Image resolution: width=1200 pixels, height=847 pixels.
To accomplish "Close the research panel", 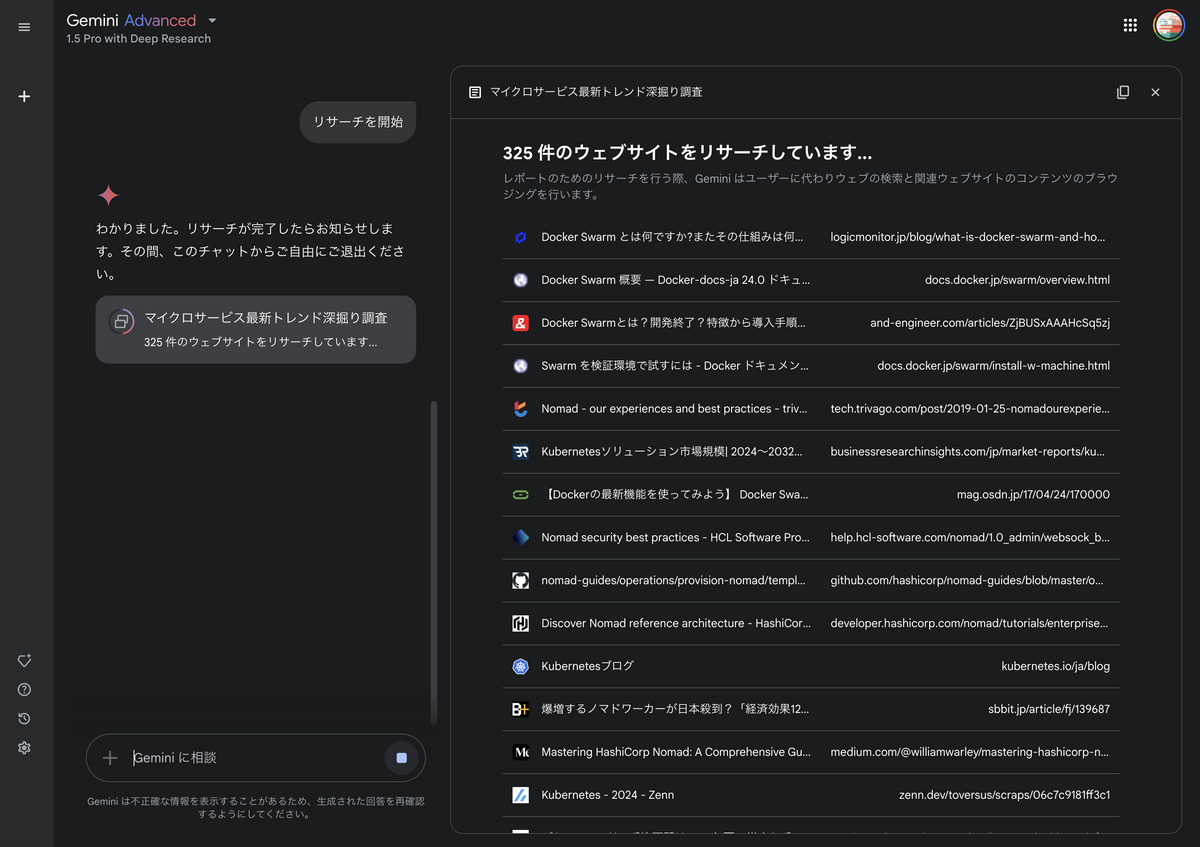I will [1155, 91].
